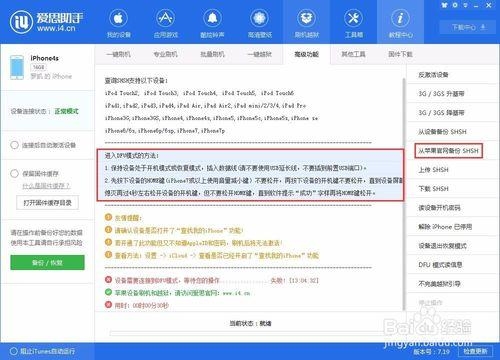
Task: Select 设备退出恢复模式
Action: pos(442,246)
